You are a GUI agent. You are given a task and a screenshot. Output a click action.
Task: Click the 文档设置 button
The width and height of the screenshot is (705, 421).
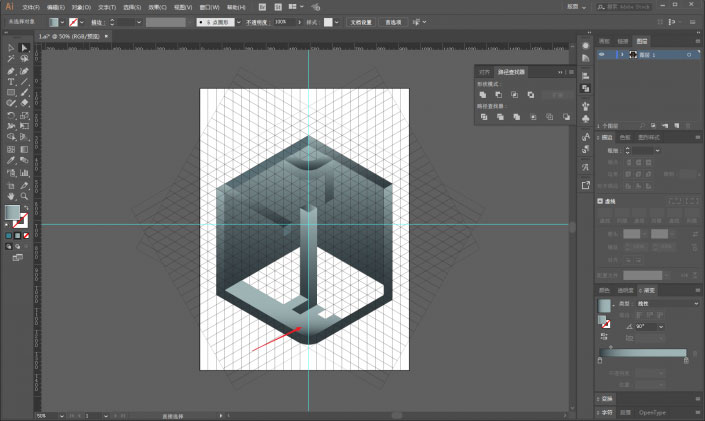coord(361,22)
